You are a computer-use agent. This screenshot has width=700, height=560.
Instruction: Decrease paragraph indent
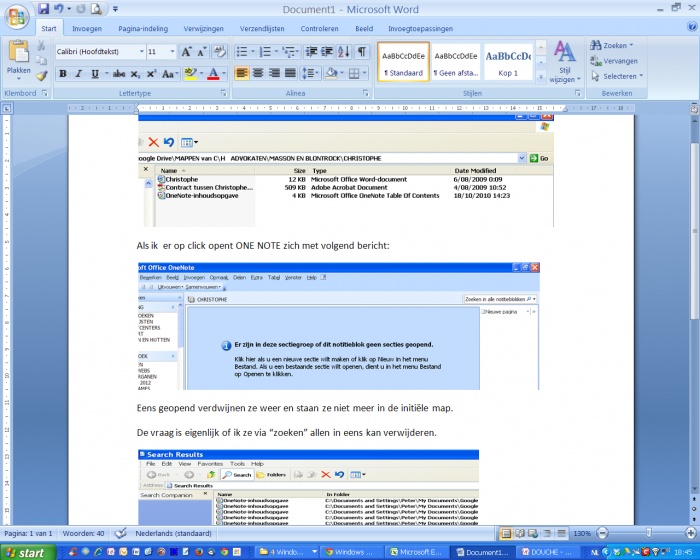coord(311,52)
